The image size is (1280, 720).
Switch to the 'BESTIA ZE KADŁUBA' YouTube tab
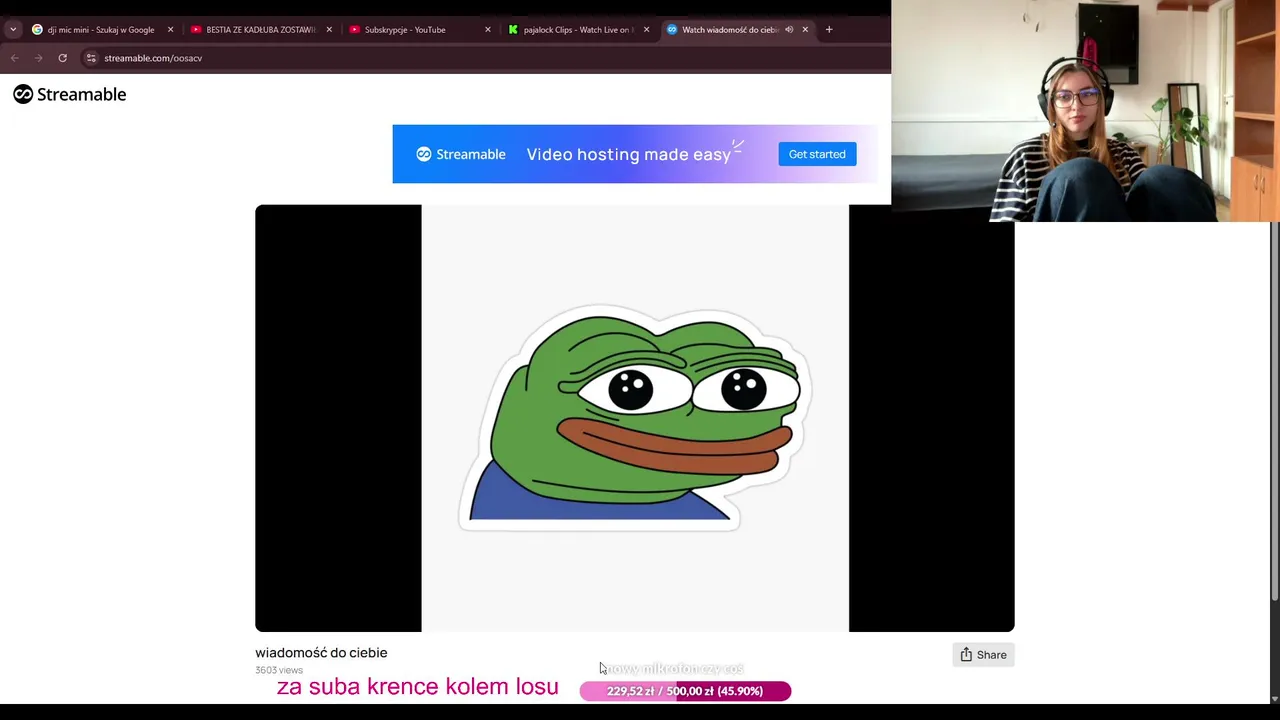(x=260, y=30)
